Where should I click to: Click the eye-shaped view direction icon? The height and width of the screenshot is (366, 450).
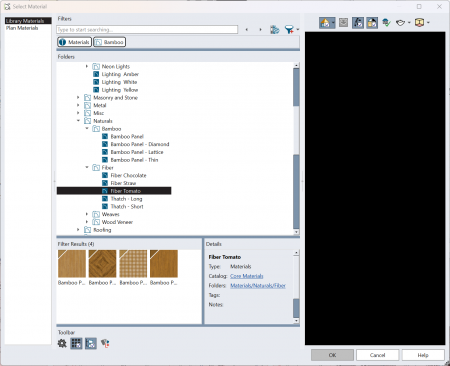click(x=400, y=23)
